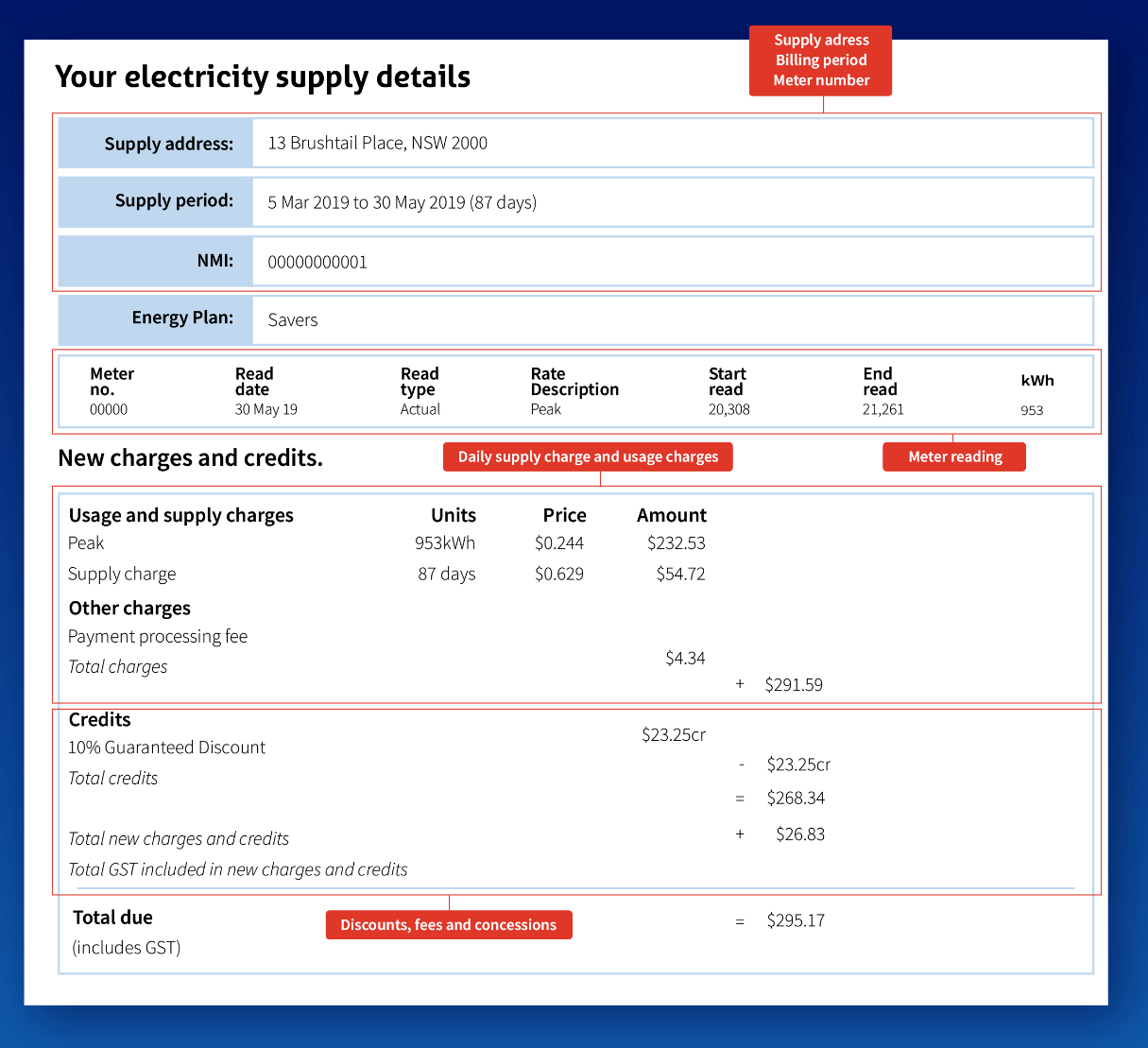
Task: Click the 'New charges and credits.' heading
Action: pyautogui.click(x=191, y=458)
